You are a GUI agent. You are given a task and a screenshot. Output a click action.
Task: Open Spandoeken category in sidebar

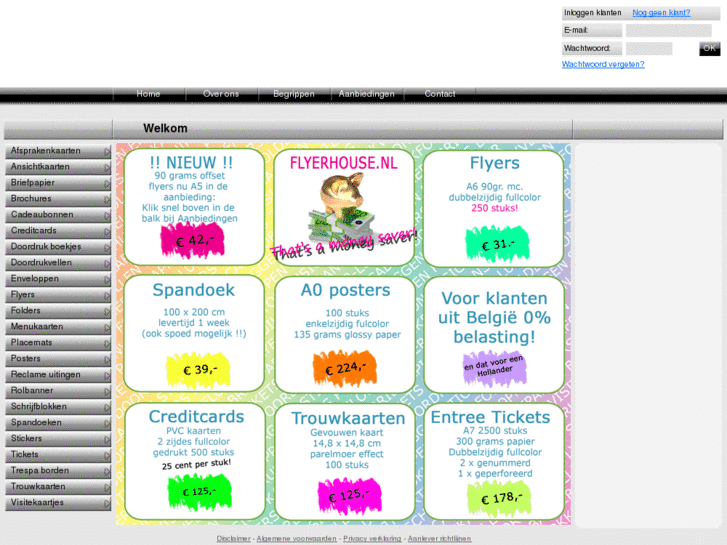(58, 423)
